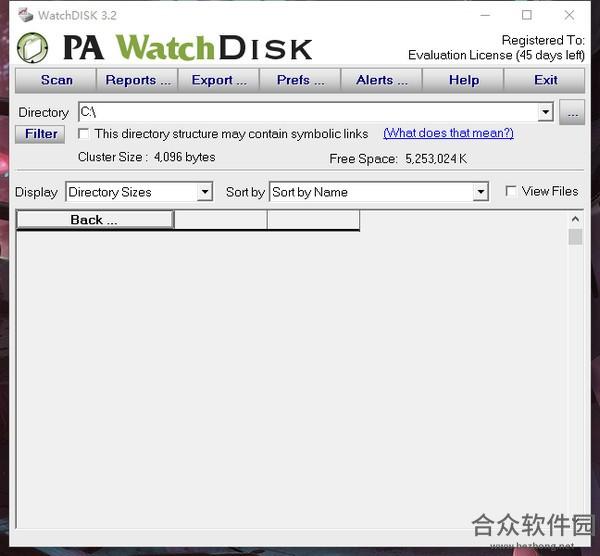This screenshot has height=556, width=600.
Task: Click Exit to quit WatchDISK
Action: point(545,80)
